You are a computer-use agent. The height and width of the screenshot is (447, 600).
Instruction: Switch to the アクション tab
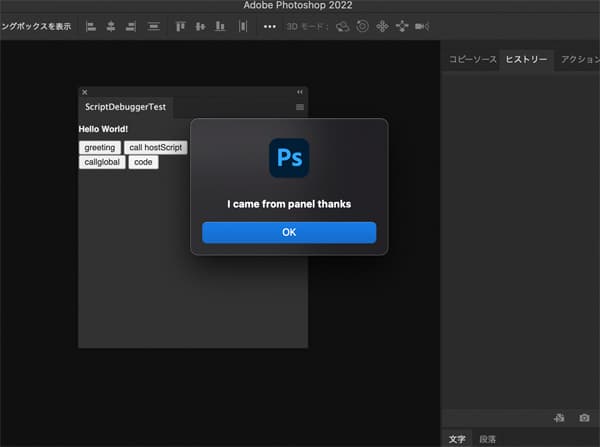click(x=579, y=60)
